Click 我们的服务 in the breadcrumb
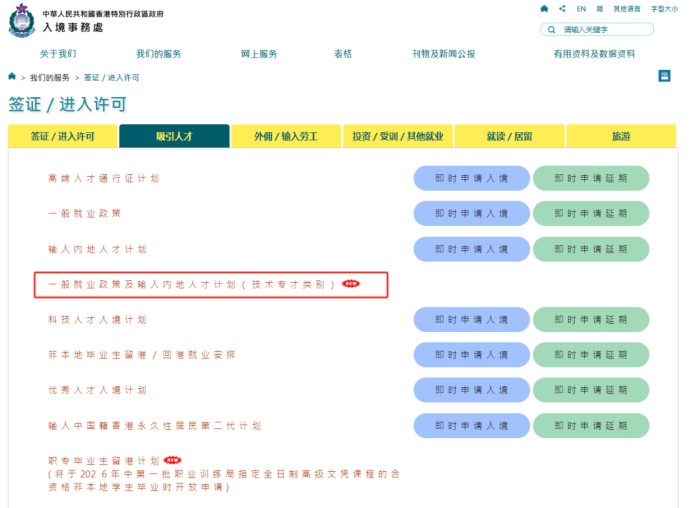This screenshot has height=508, width=700. point(50,78)
